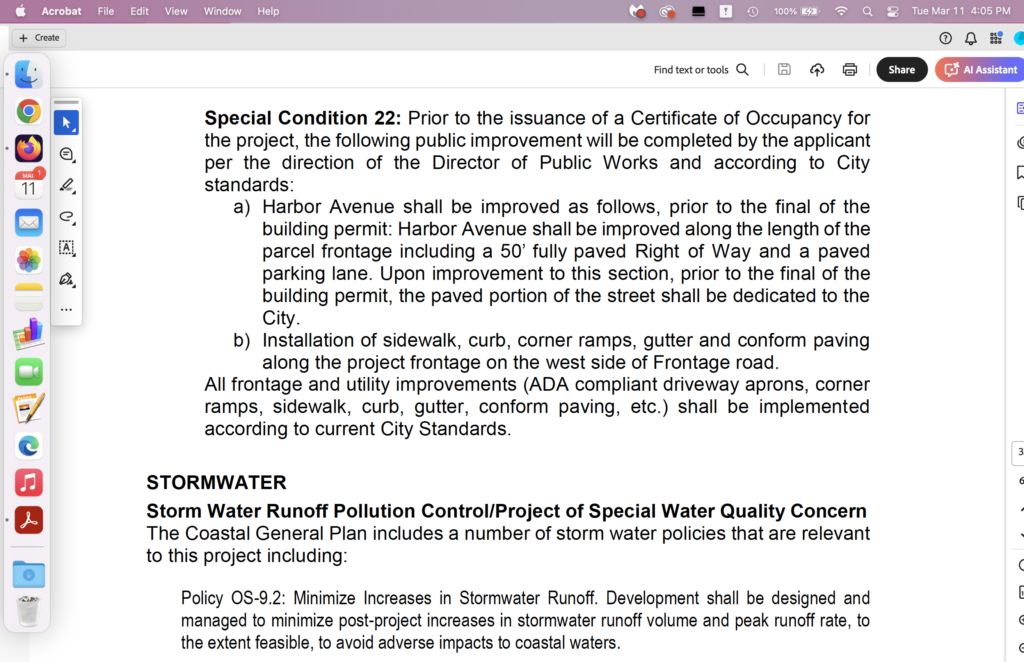Click the Find text or tools field

click(701, 69)
